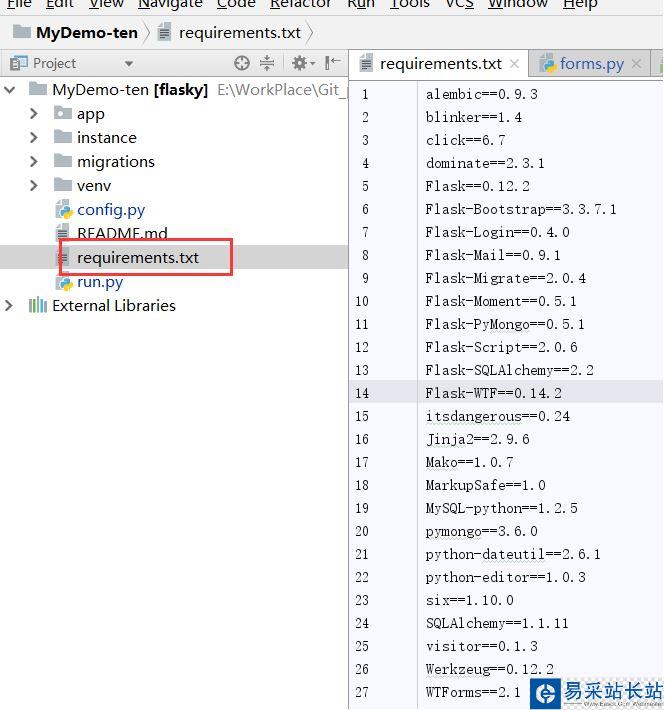The width and height of the screenshot is (664, 710).
Task: Open the Code menu
Action: click(236, 4)
